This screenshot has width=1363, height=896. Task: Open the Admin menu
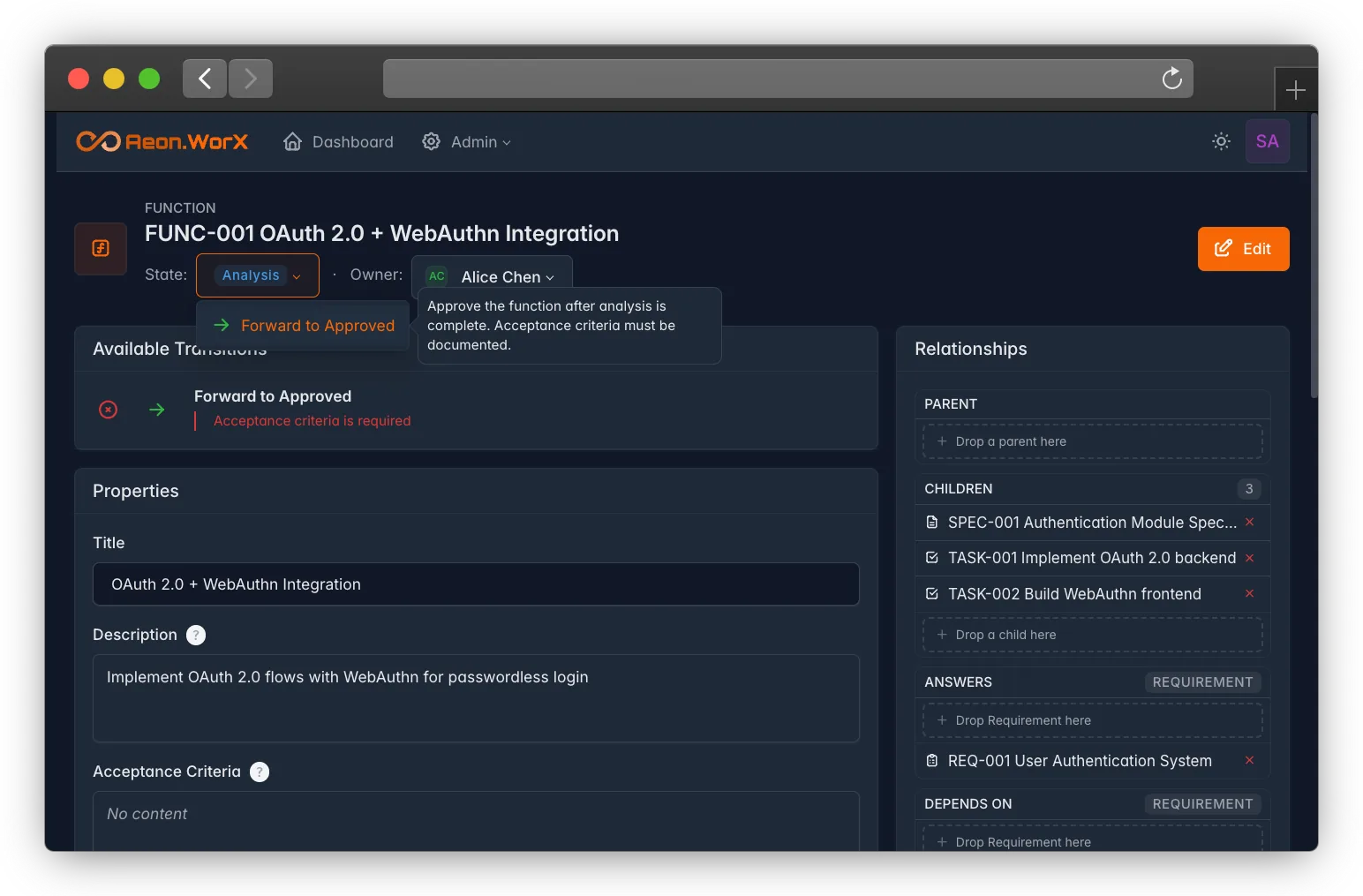point(467,141)
